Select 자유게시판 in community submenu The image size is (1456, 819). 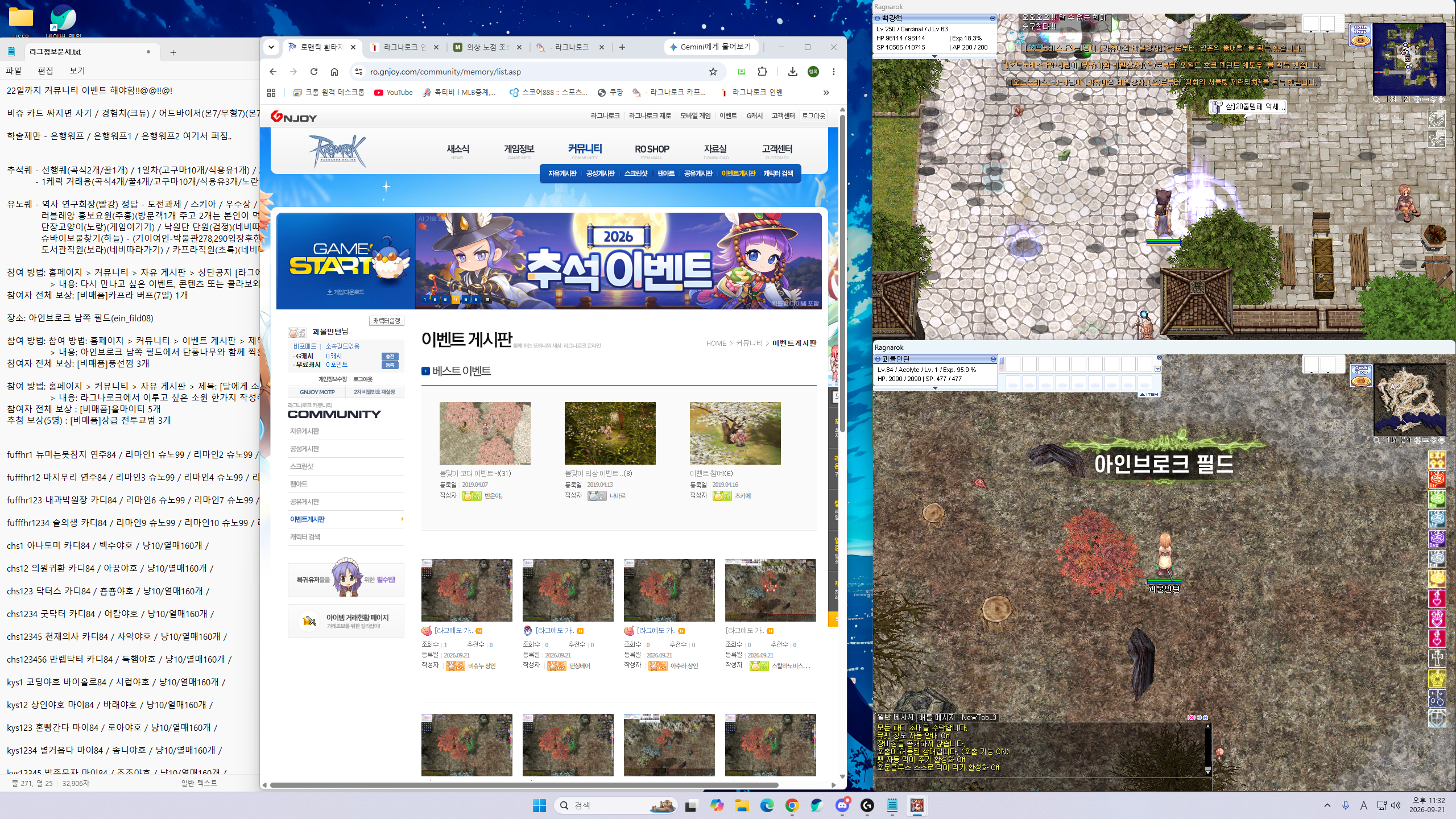click(562, 173)
